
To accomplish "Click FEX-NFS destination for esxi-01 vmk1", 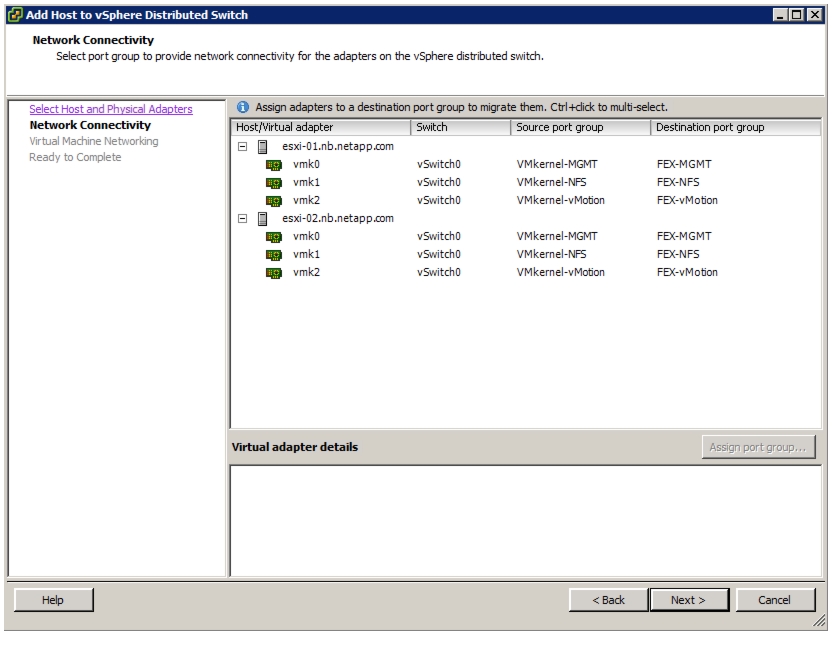I will [678, 182].
